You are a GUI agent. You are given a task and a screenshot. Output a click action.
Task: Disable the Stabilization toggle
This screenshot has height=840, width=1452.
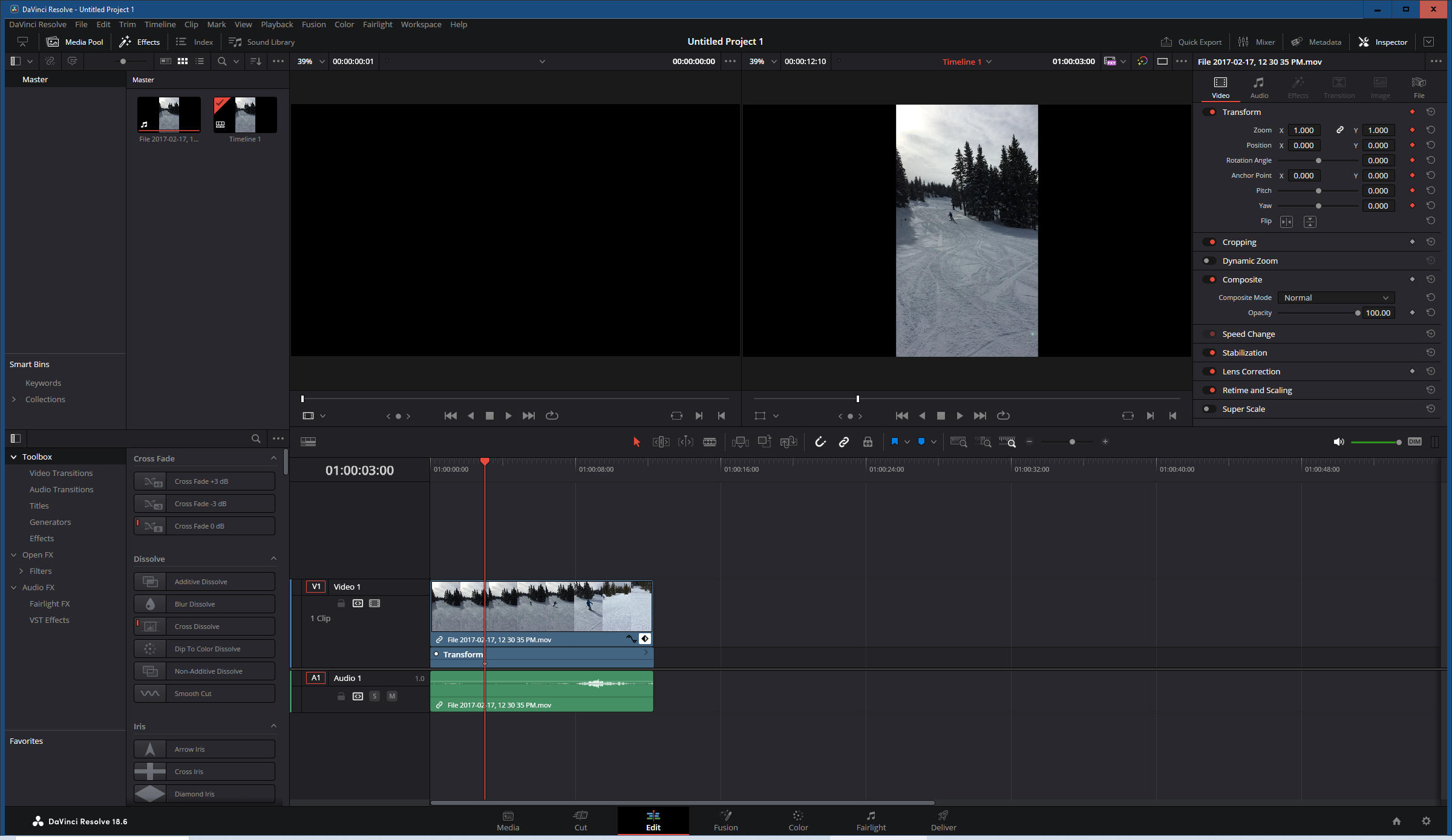tap(1209, 353)
